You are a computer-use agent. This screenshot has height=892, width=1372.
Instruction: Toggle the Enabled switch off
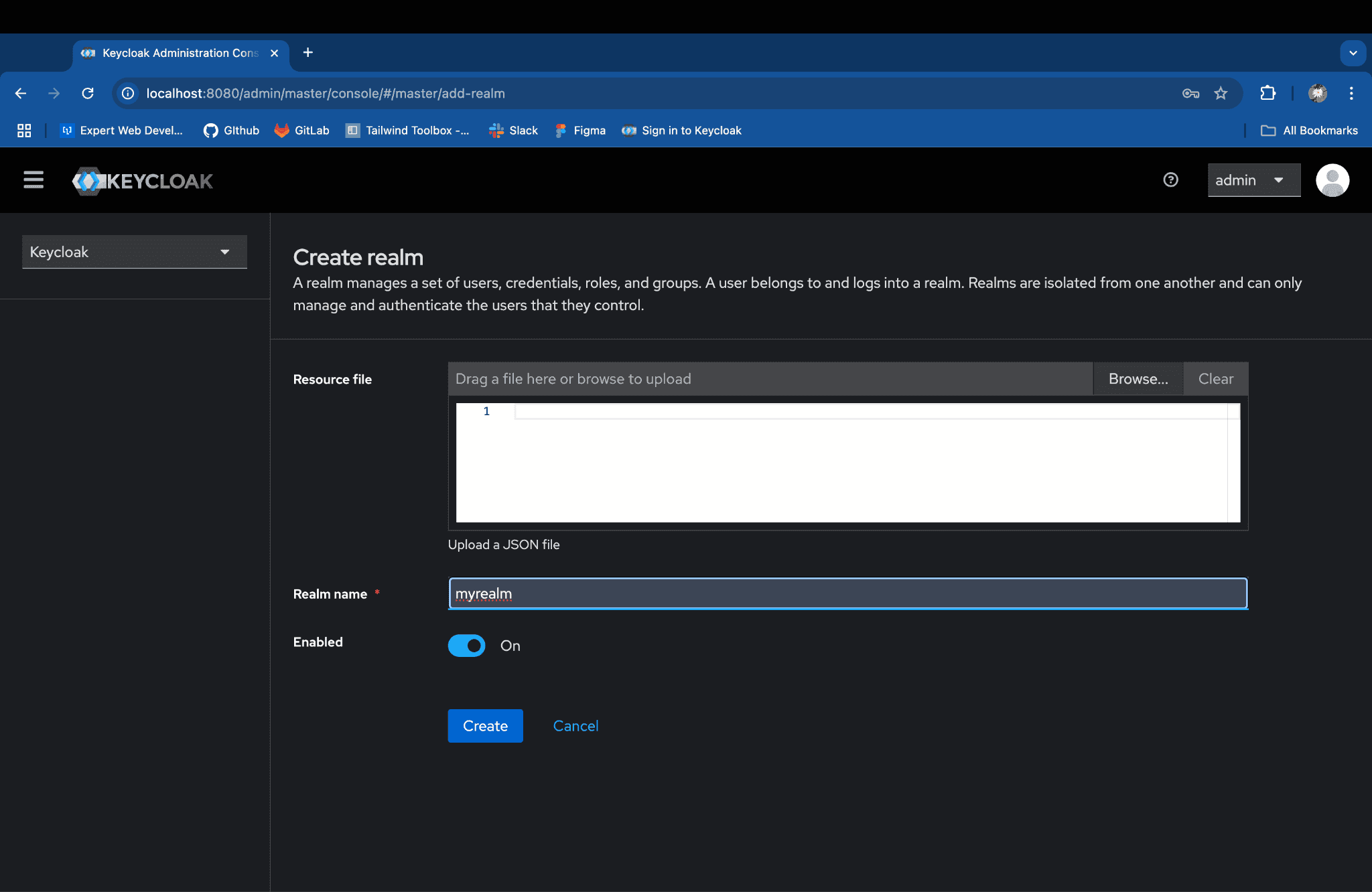point(467,646)
